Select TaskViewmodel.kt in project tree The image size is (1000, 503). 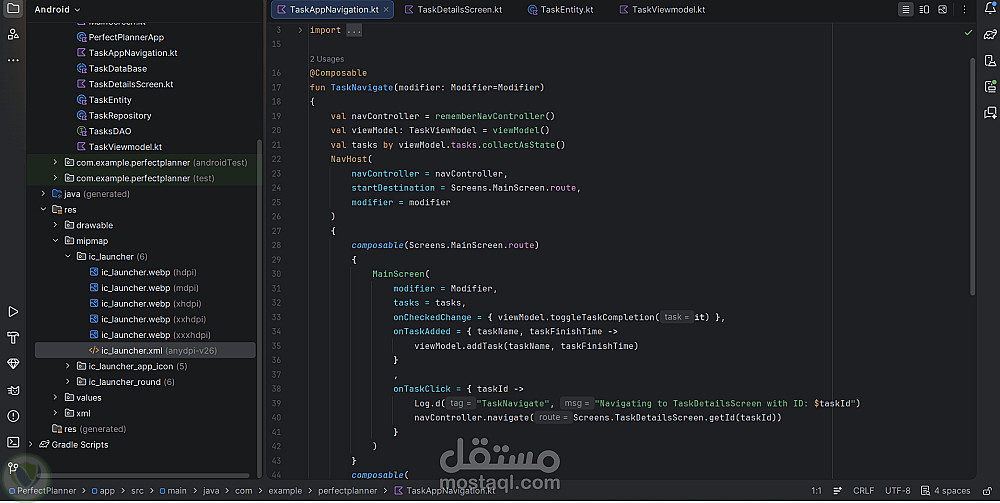pyautogui.click(x=119, y=147)
